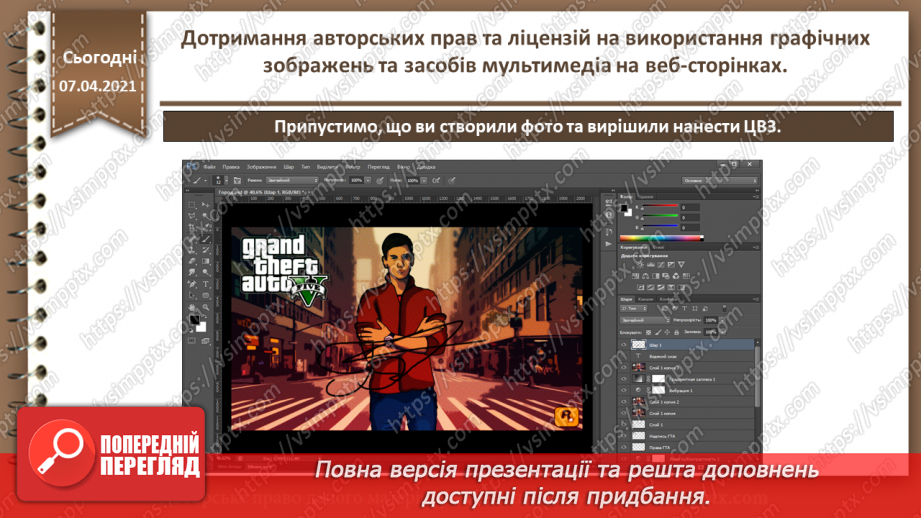The image size is (921, 518).
Task: Toggle lock transparent pixels in Layers
Action: [648, 332]
